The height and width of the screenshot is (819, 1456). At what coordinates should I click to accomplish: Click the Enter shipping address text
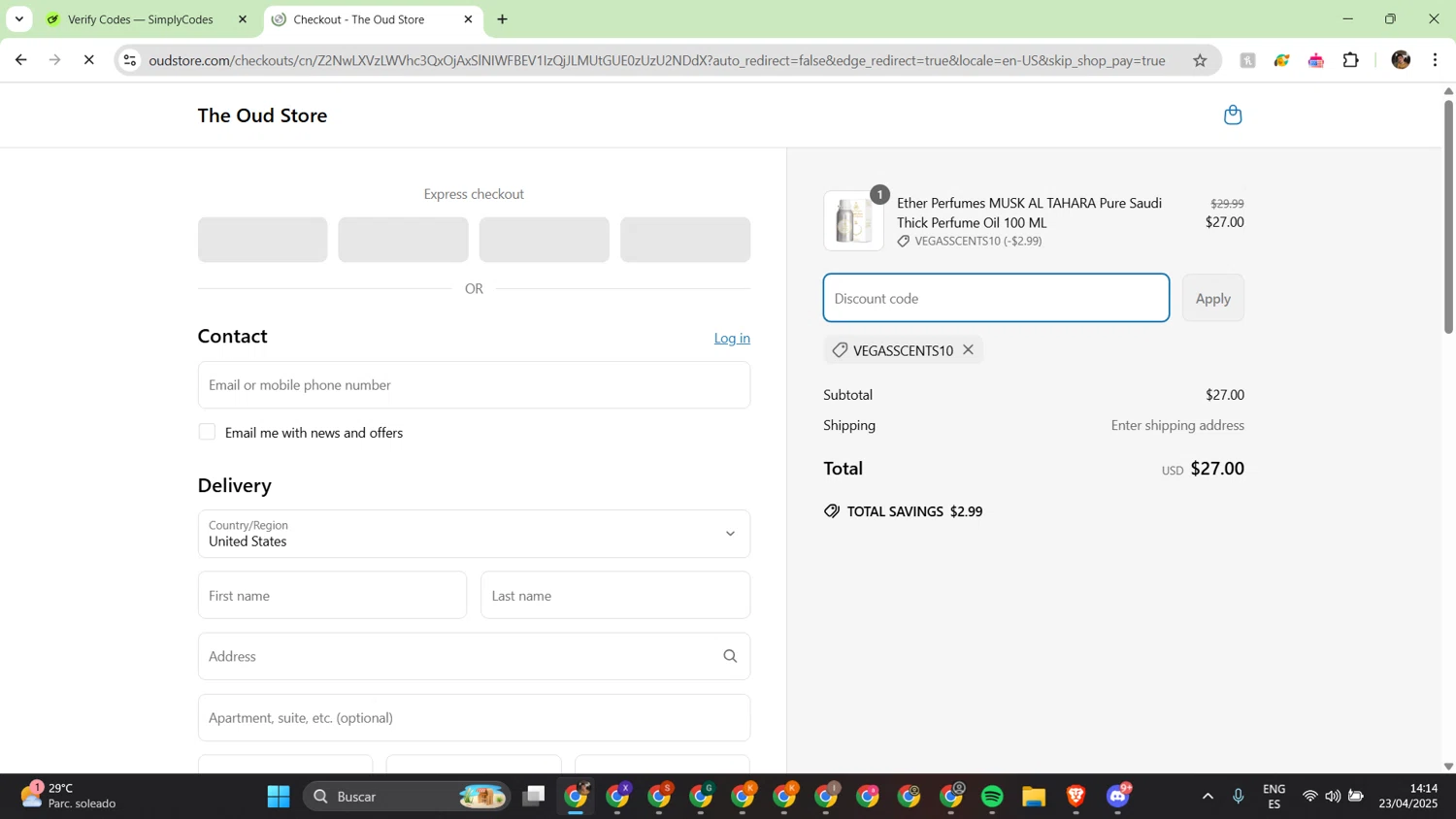1177,425
